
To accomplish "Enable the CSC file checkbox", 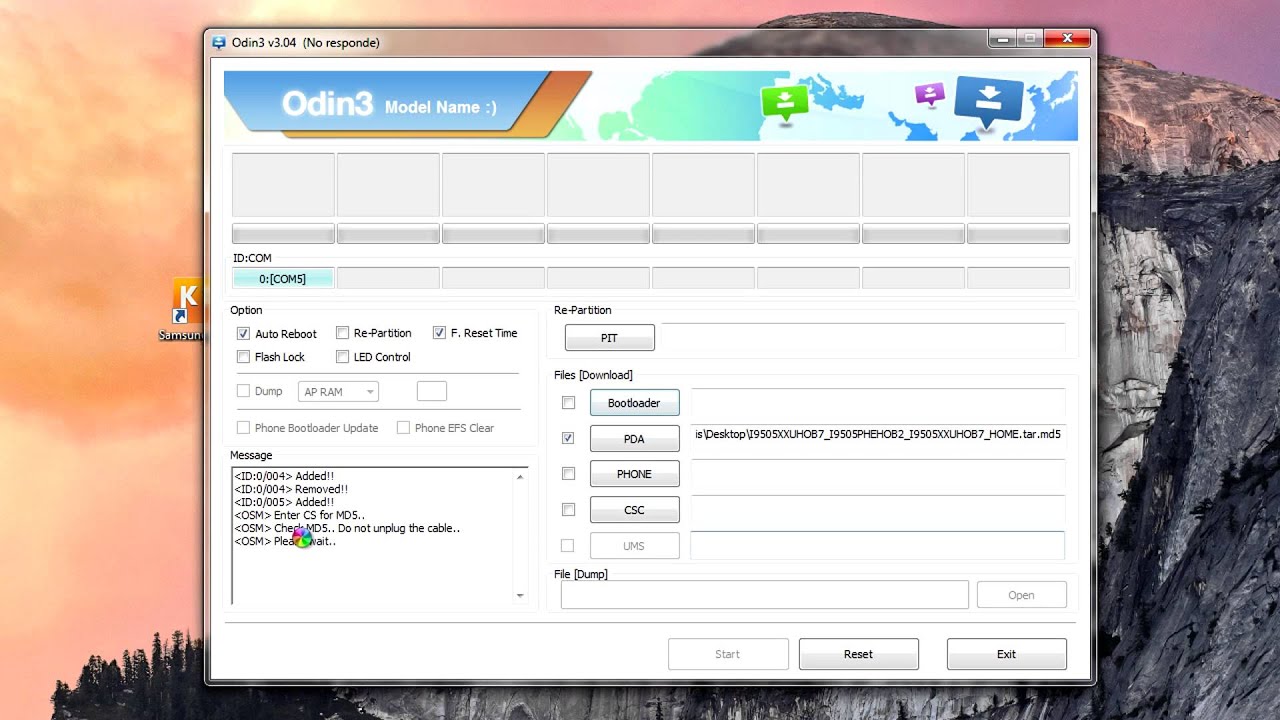I will pos(568,510).
